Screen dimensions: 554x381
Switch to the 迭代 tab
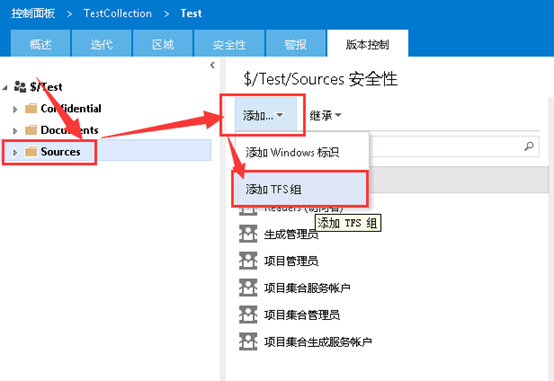[101, 44]
